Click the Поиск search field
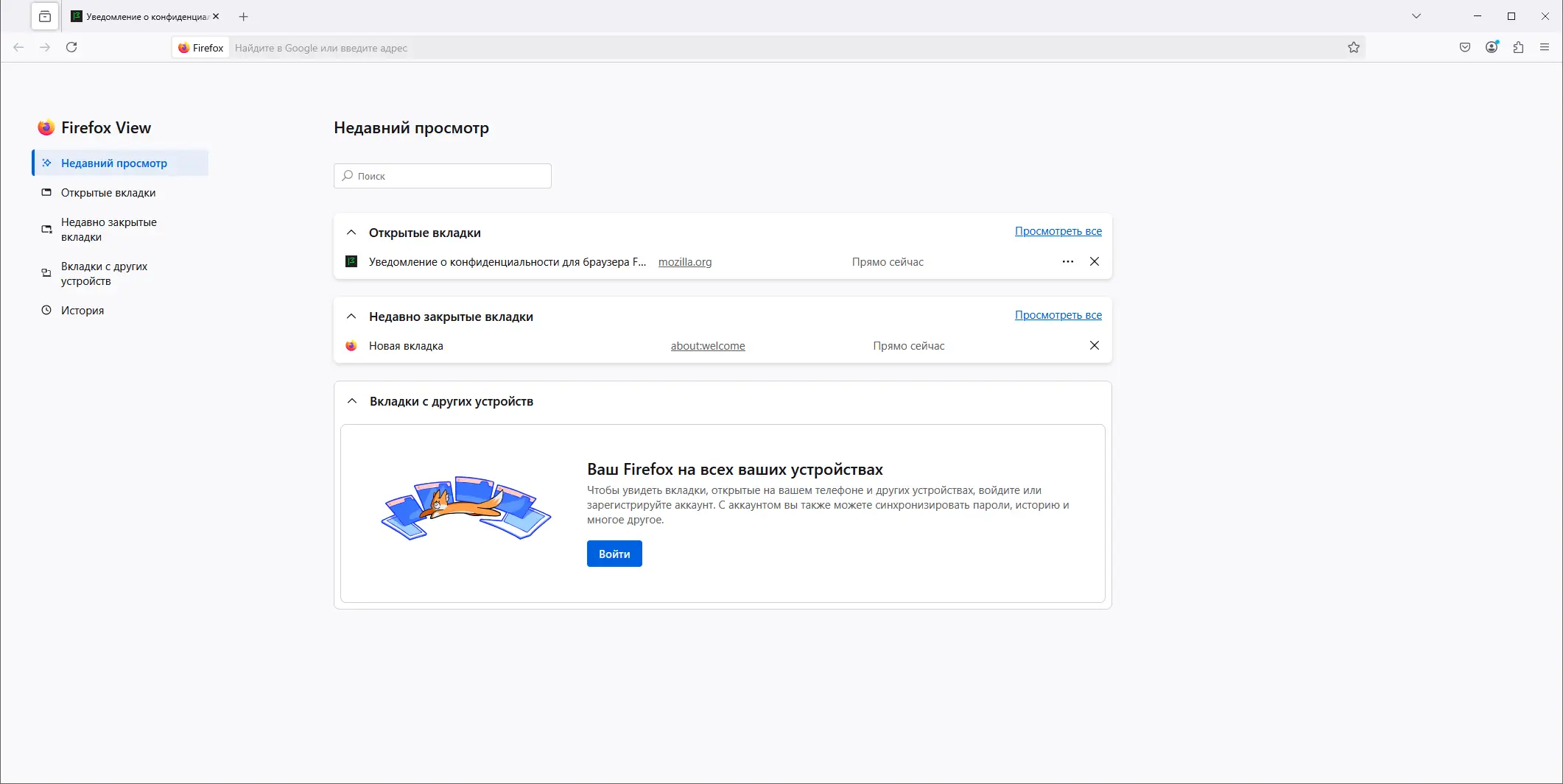The width and height of the screenshot is (1563, 784). click(x=442, y=176)
